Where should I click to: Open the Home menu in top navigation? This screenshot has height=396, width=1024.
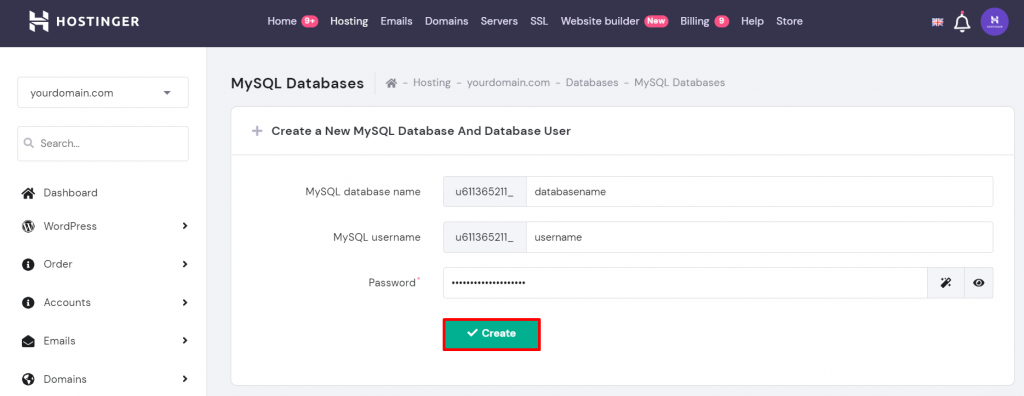282,22
